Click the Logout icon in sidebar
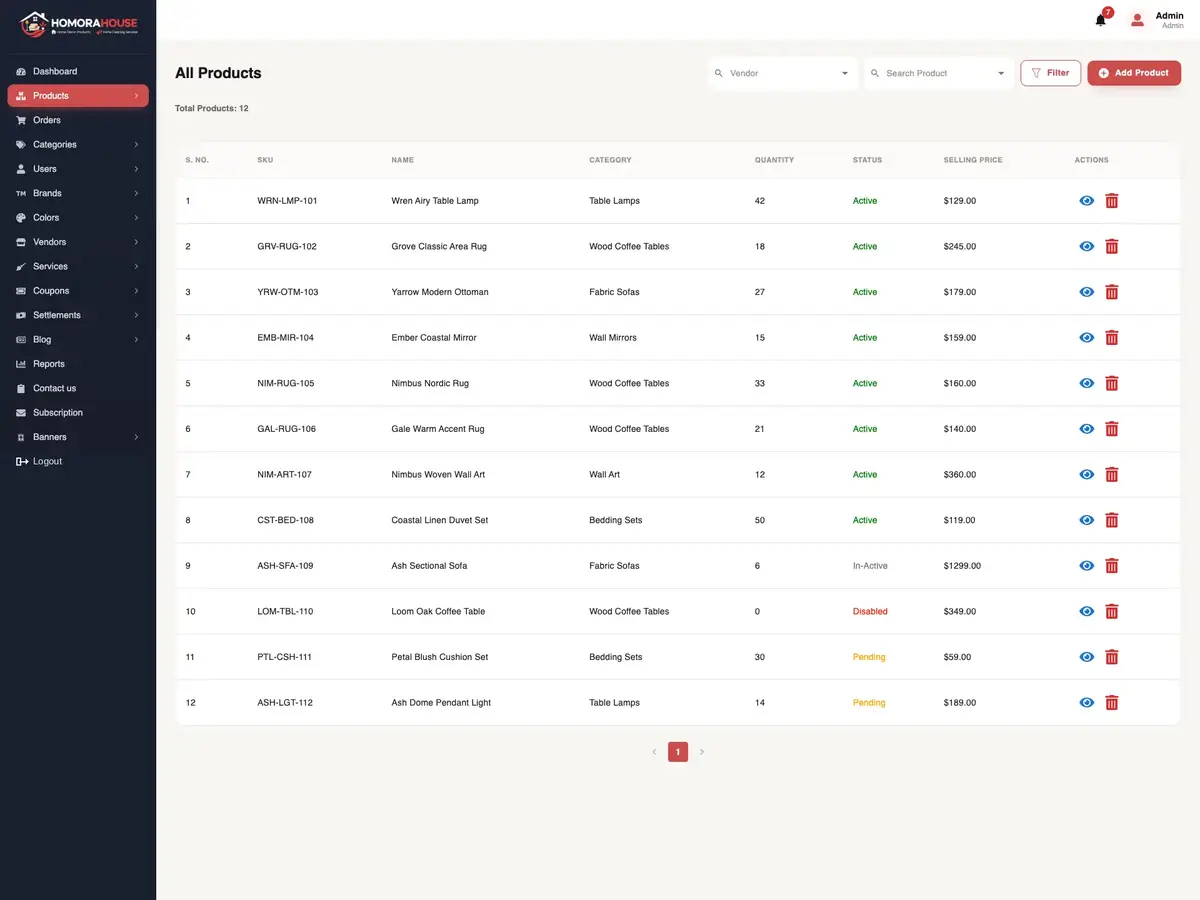Screen dimensions: 1200x900 (x=22, y=462)
